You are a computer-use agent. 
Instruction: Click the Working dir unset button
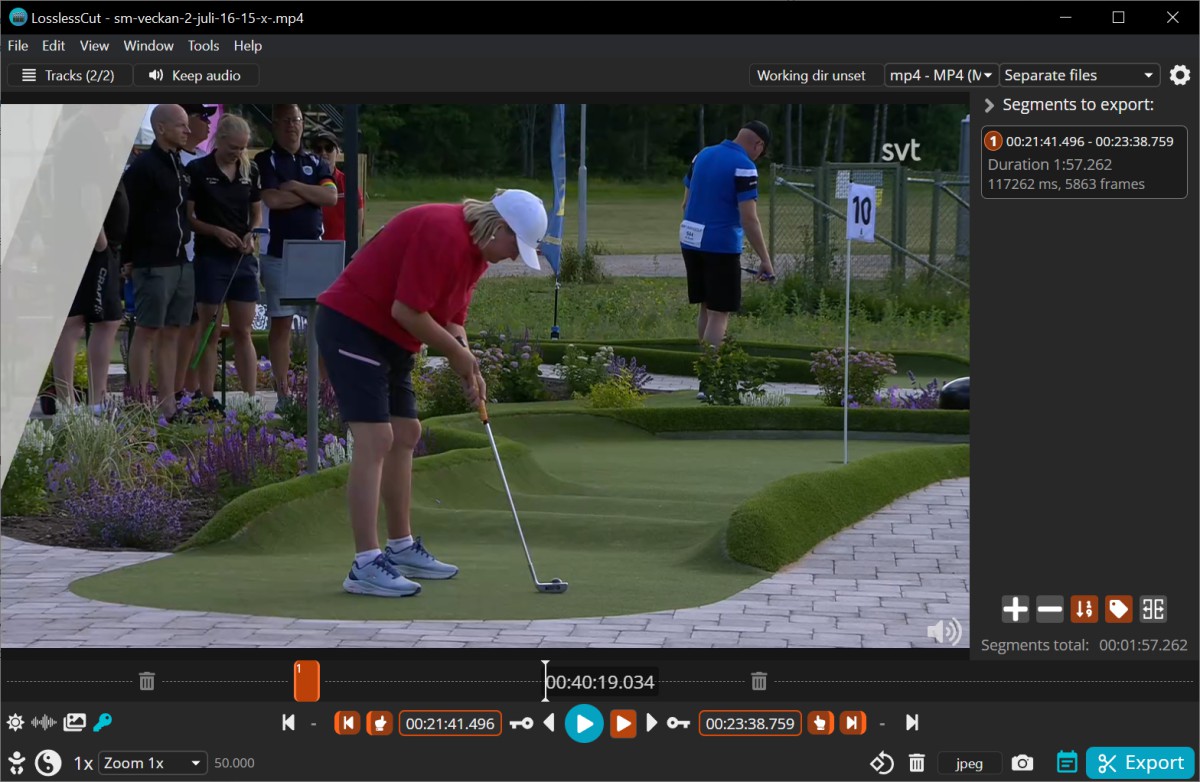pyautogui.click(x=811, y=75)
